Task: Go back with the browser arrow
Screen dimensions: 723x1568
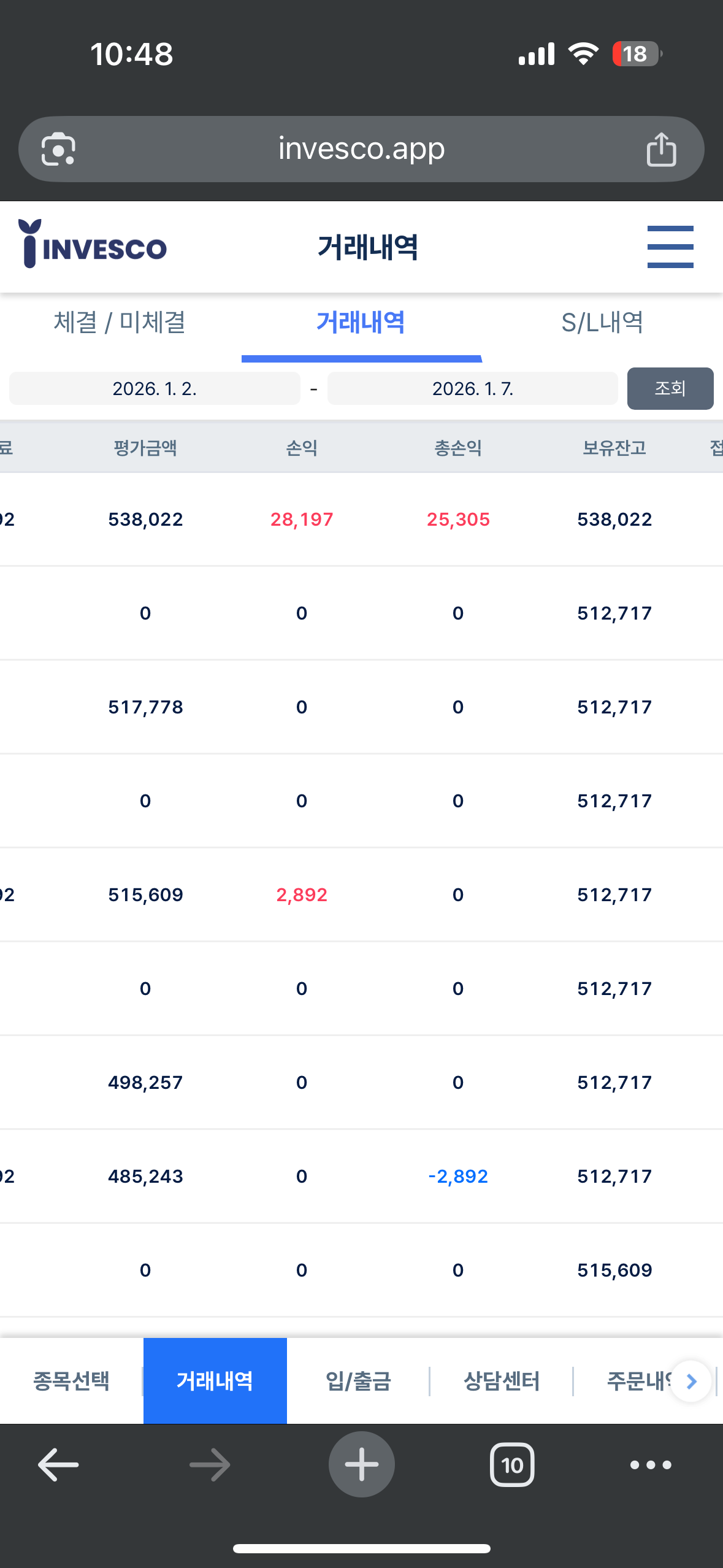Action: pyautogui.click(x=58, y=1465)
